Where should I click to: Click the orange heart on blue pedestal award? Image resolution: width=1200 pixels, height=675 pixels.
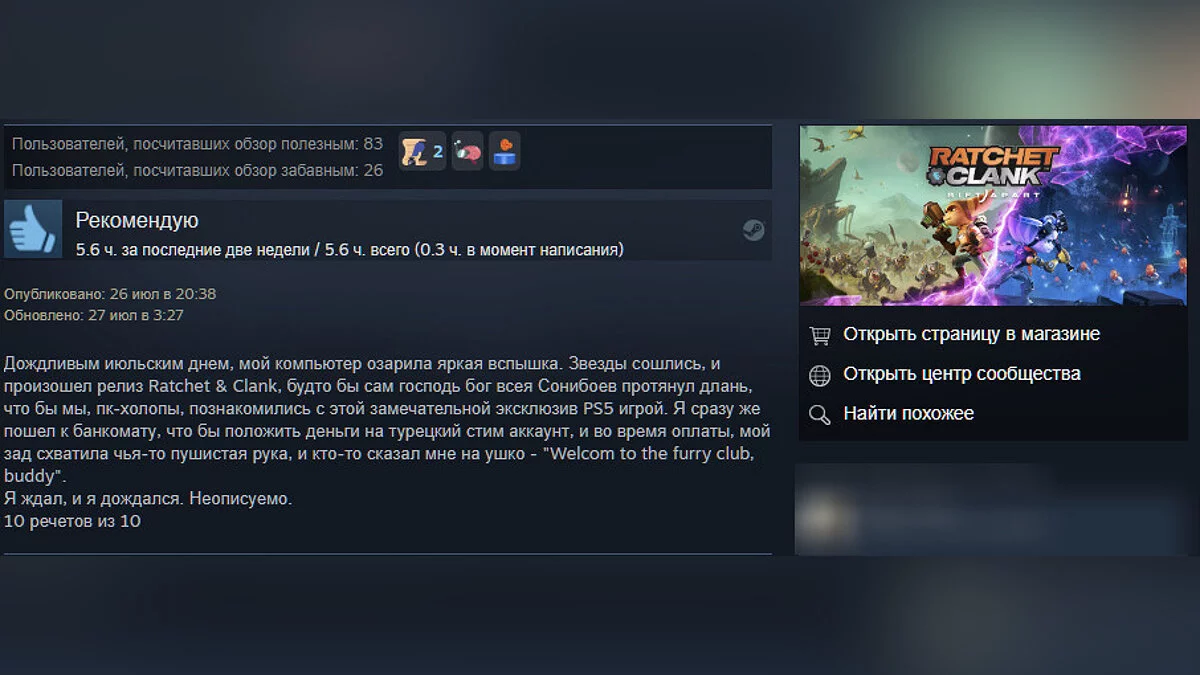[x=504, y=152]
